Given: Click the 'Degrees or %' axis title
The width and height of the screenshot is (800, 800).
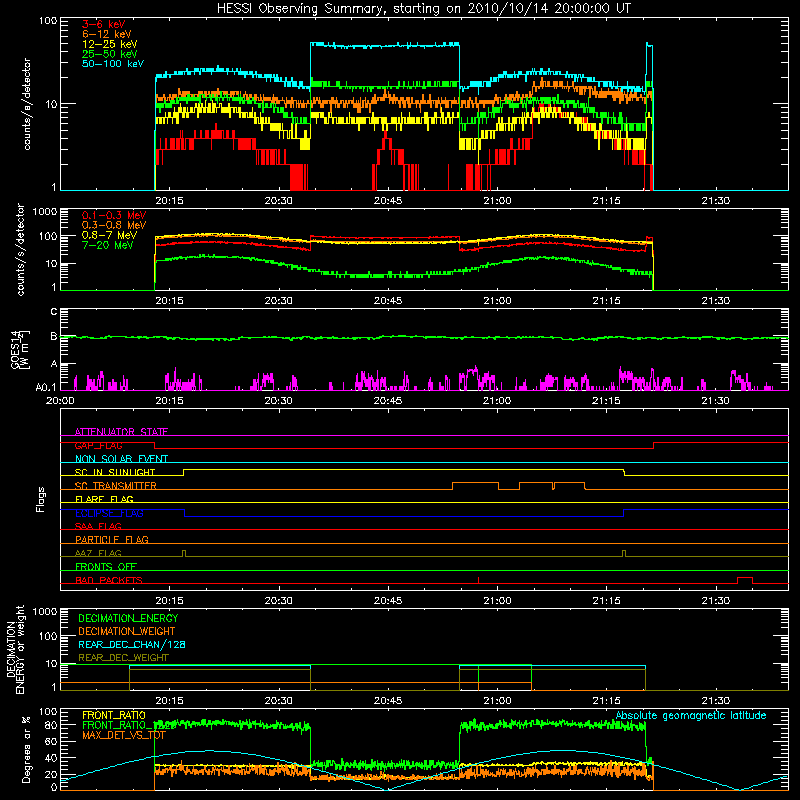Looking at the screenshot, I should click(26, 749).
